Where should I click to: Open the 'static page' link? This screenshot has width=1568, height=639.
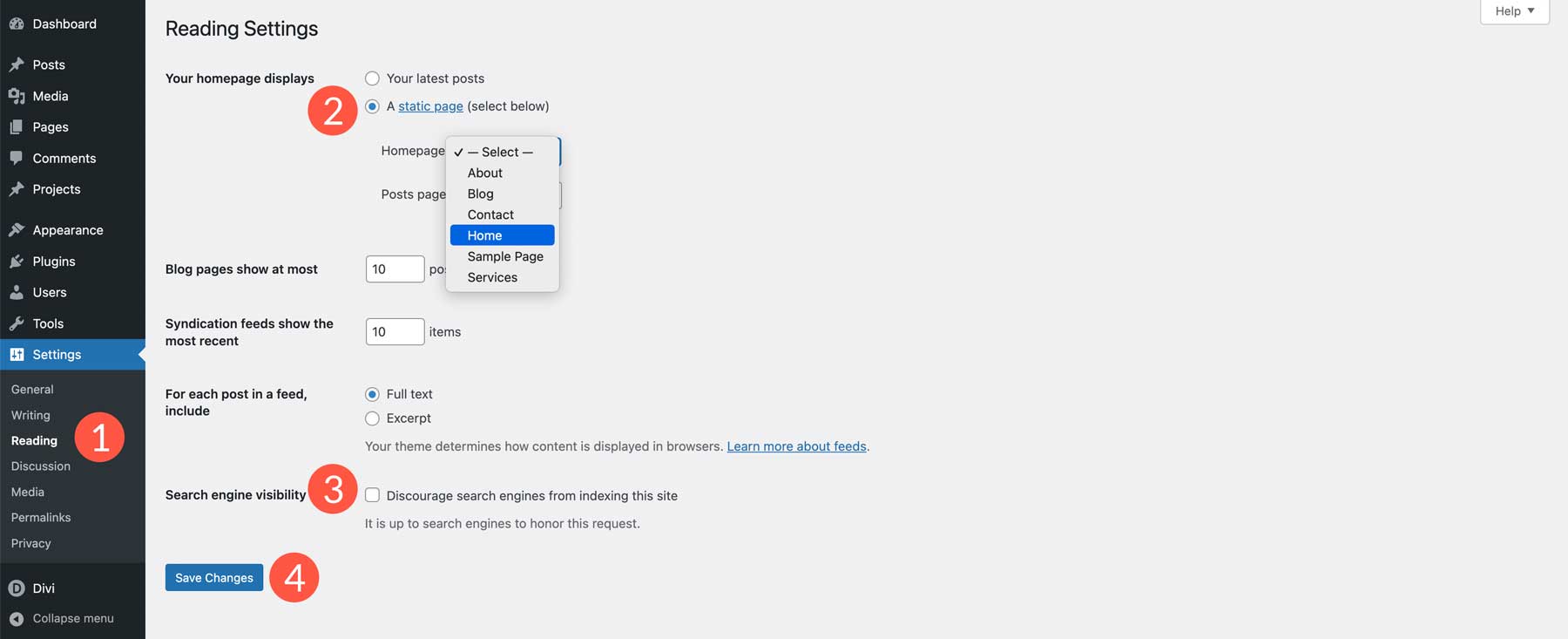(x=430, y=106)
